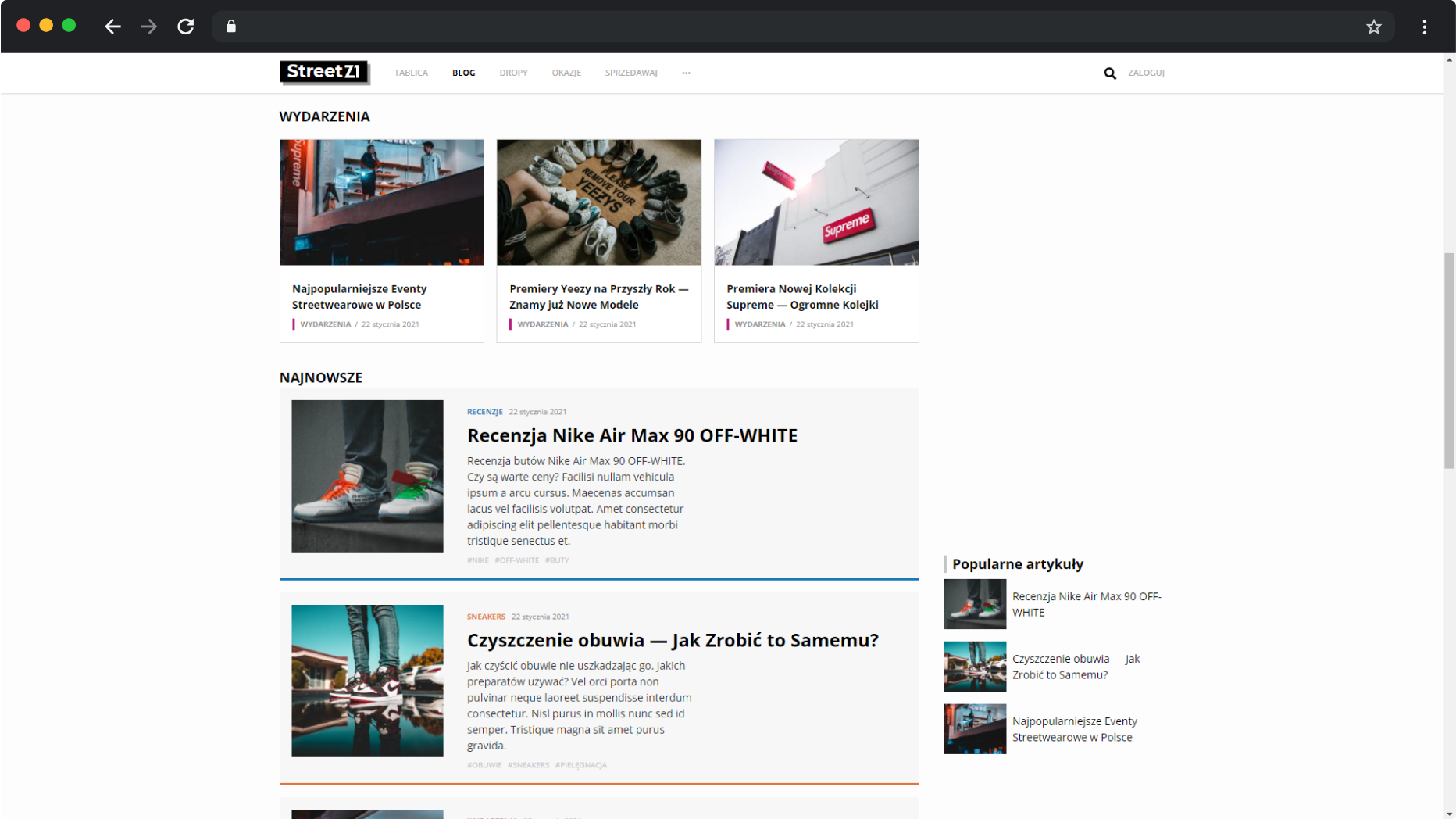1456x819 pixels.
Task: Reload the page with refresh icon
Action: pyautogui.click(x=185, y=27)
